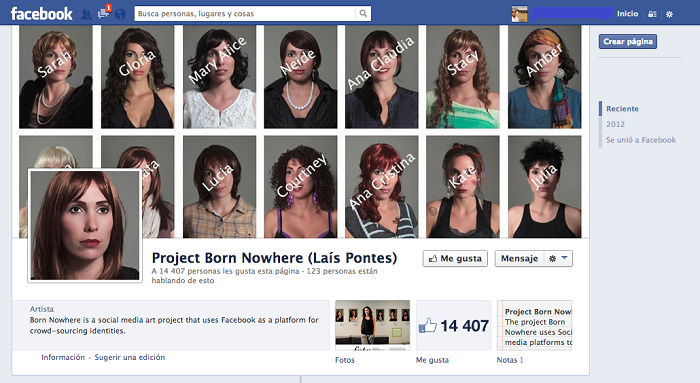Screen dimensions: 700x383
Task: Click the Crear página button
Action: tap(628, 42)
